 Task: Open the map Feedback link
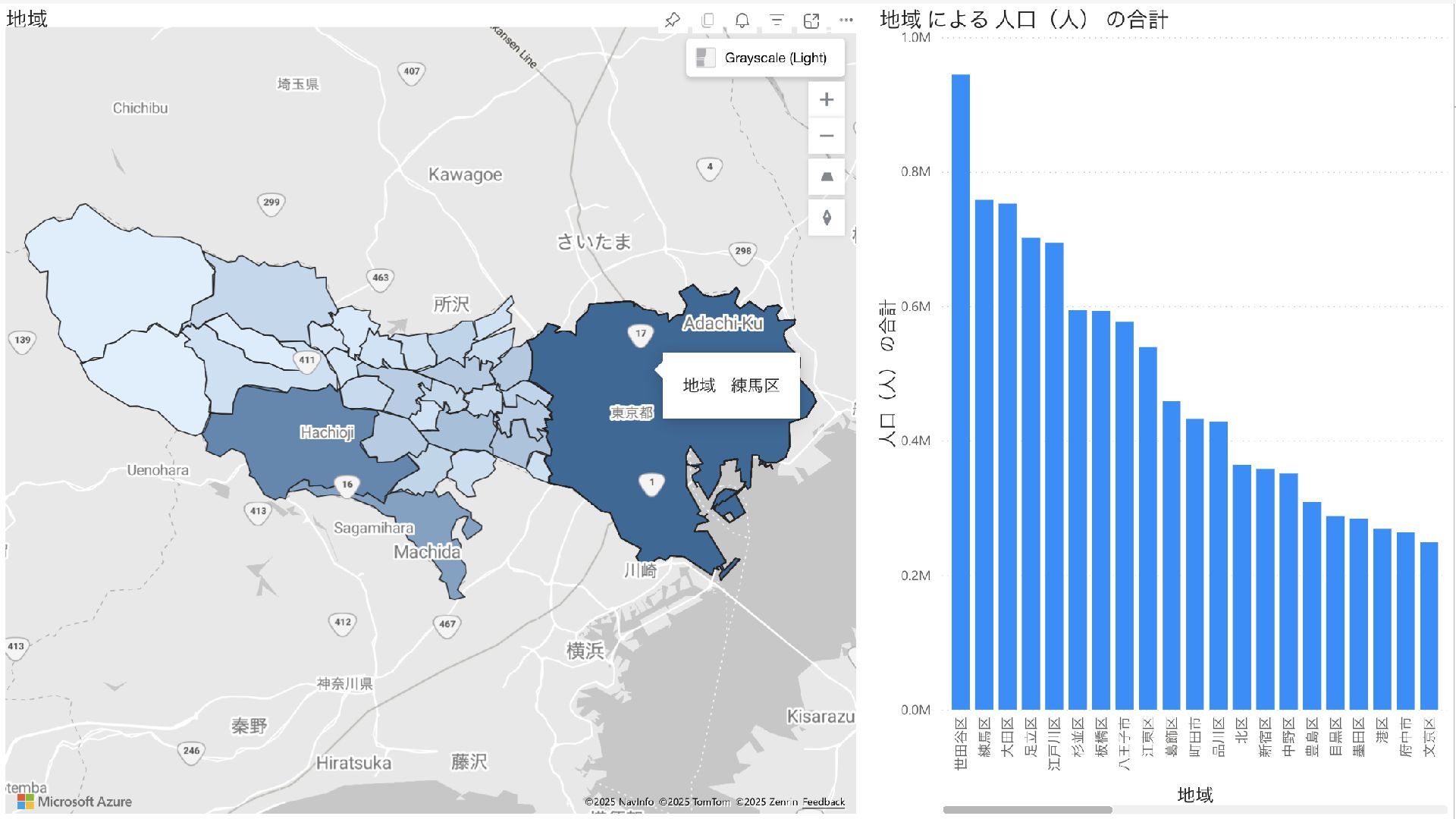point(823,802)
